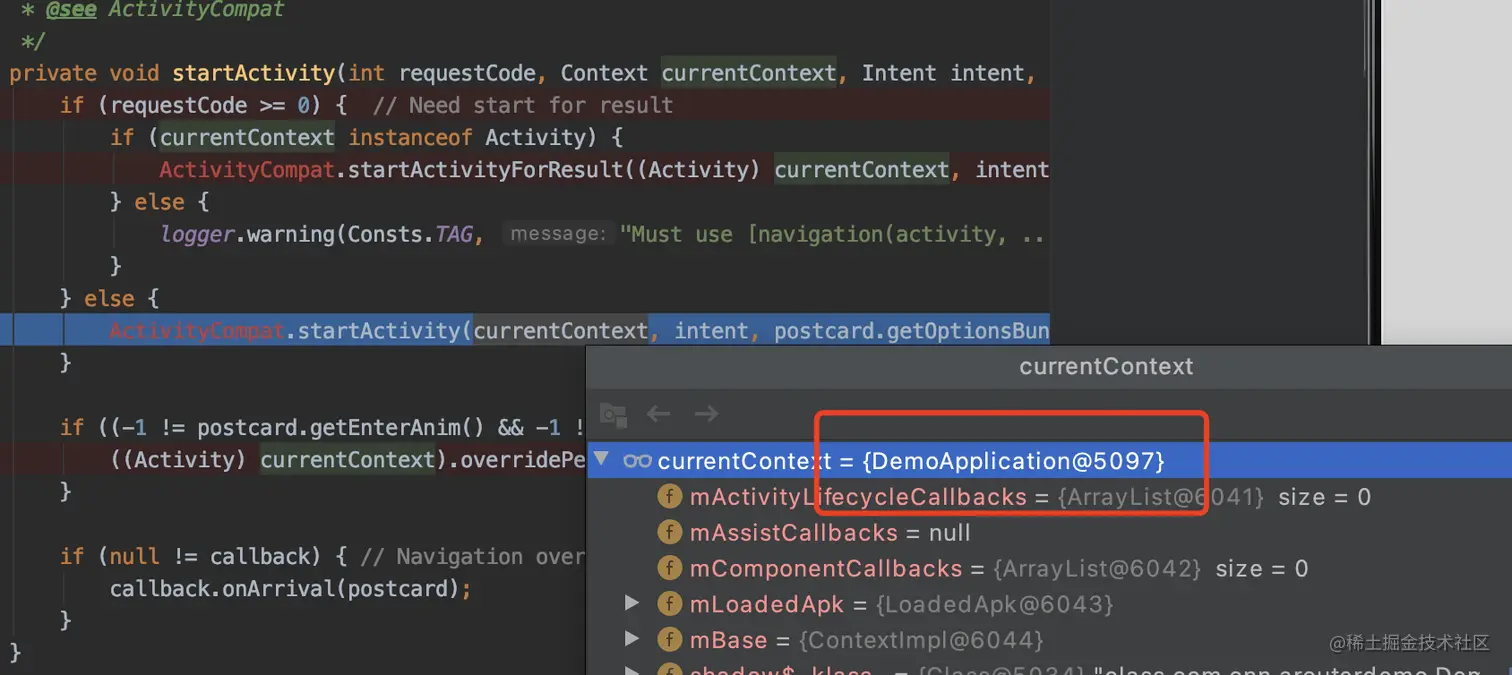
Task: Click 'postcard.getEnterAnim()' in the code
Action: pos(343,427)
